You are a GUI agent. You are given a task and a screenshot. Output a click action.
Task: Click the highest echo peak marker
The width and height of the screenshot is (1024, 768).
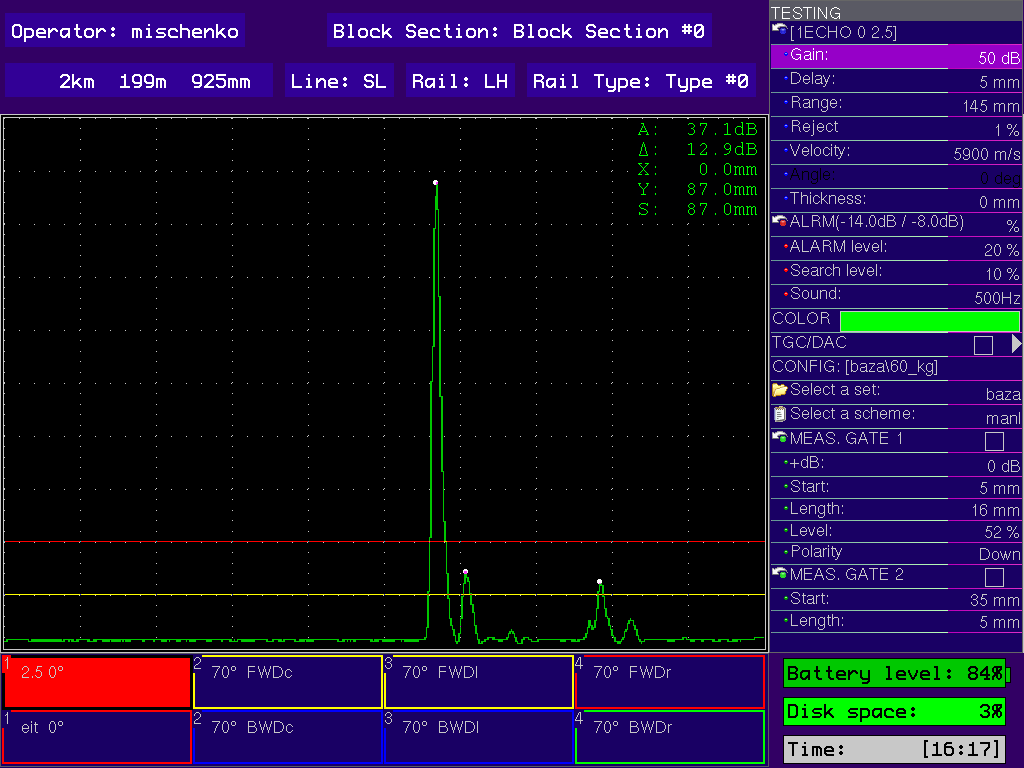pyautogui.click(x=435, y=183)
